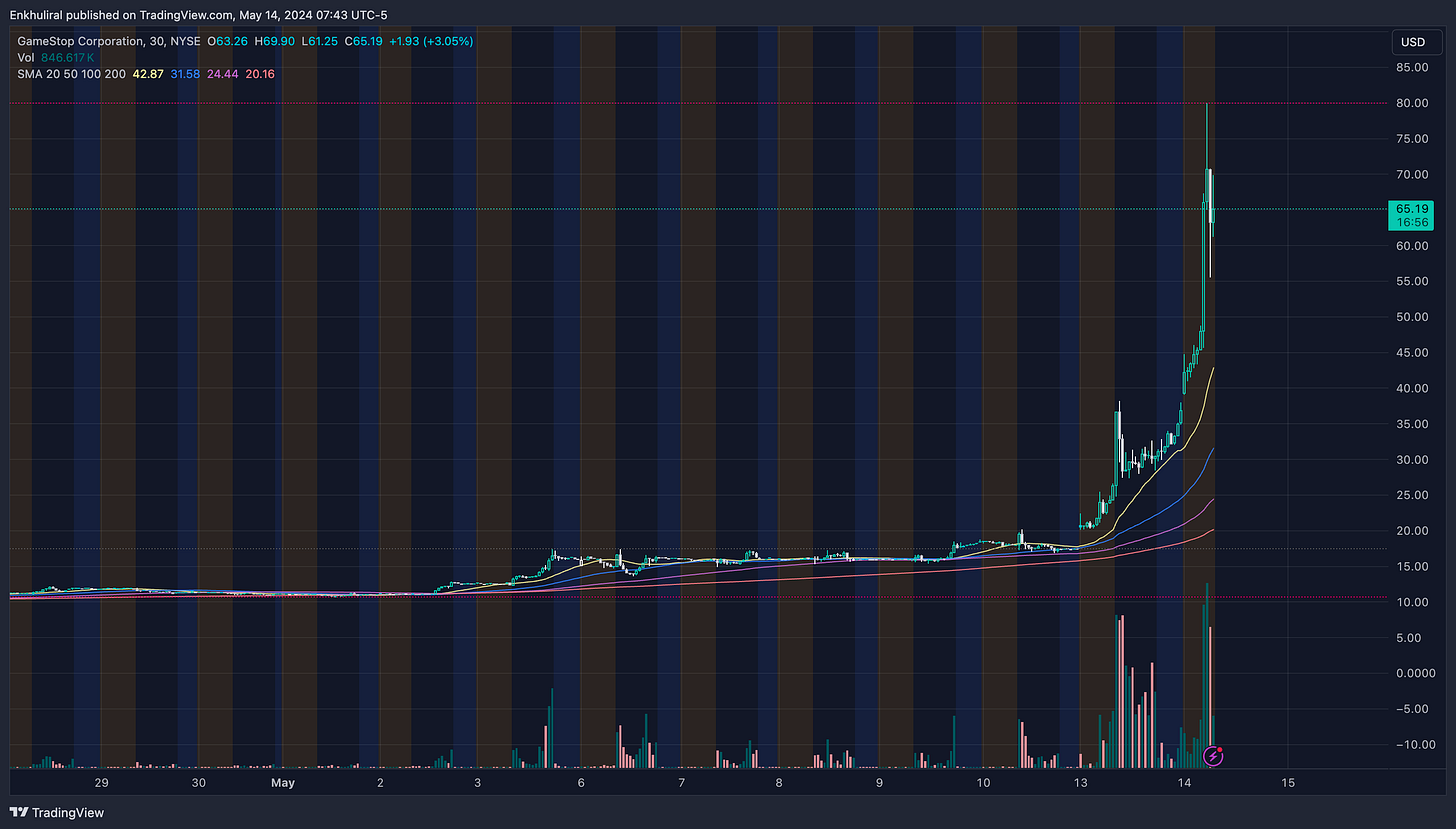Click the 29 date label on time axis
Viewport: 1456px width, 829px height.
coord(100,783)
